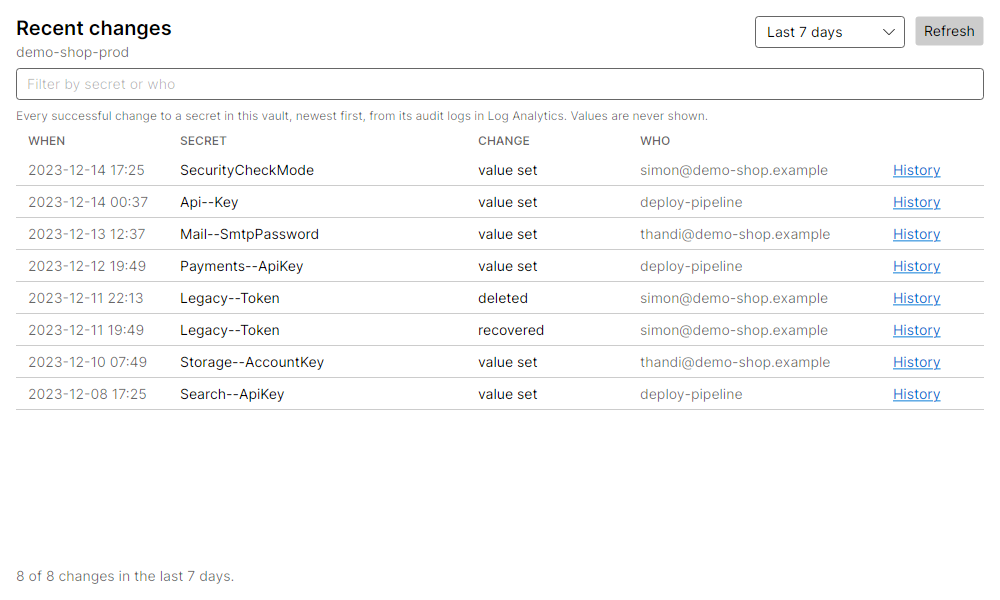Select the Search--ApiKey secret name
Screen dimensions: 1000x600
[x=232, y=394]
